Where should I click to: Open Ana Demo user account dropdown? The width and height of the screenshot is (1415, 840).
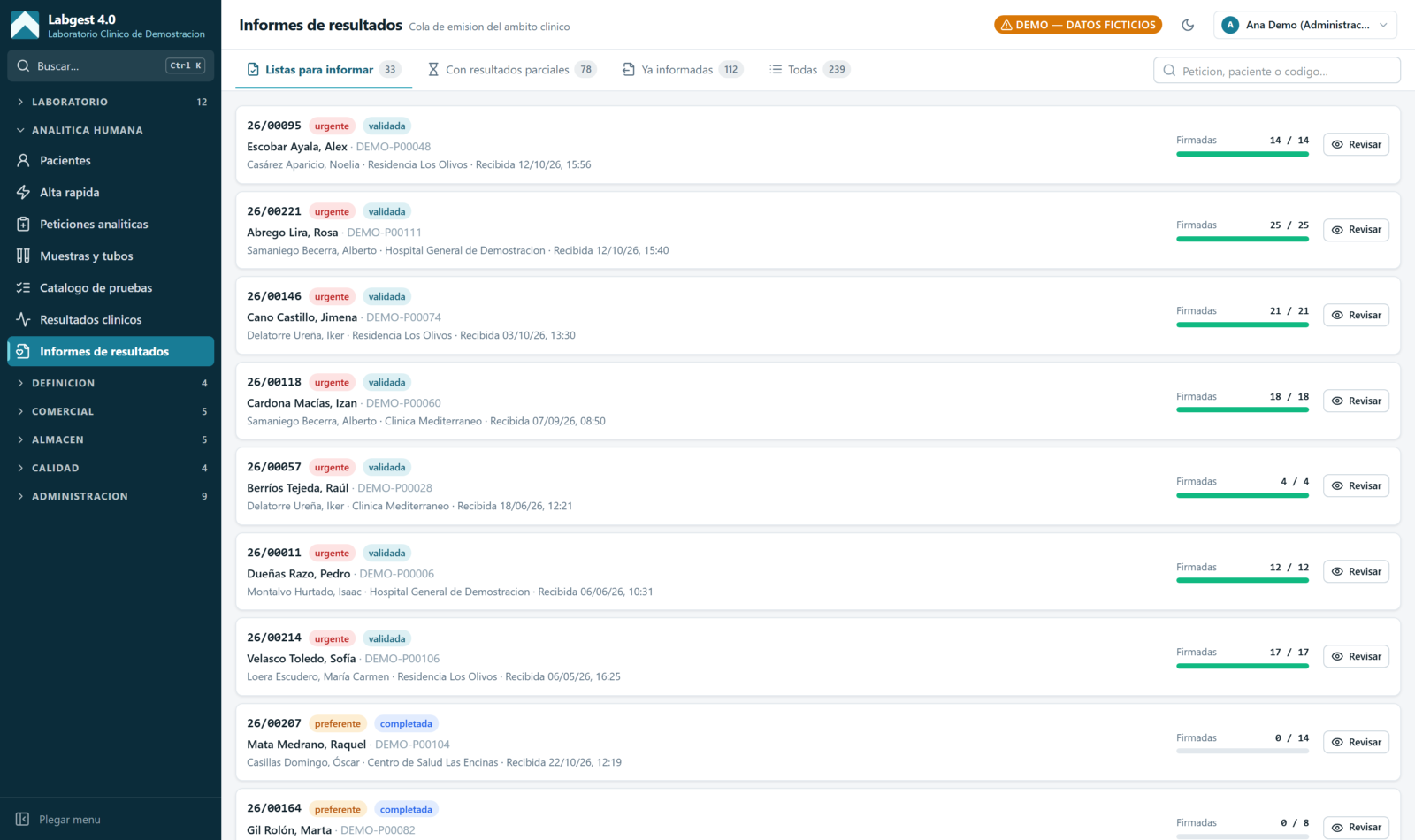click(x=1305, y=25)
